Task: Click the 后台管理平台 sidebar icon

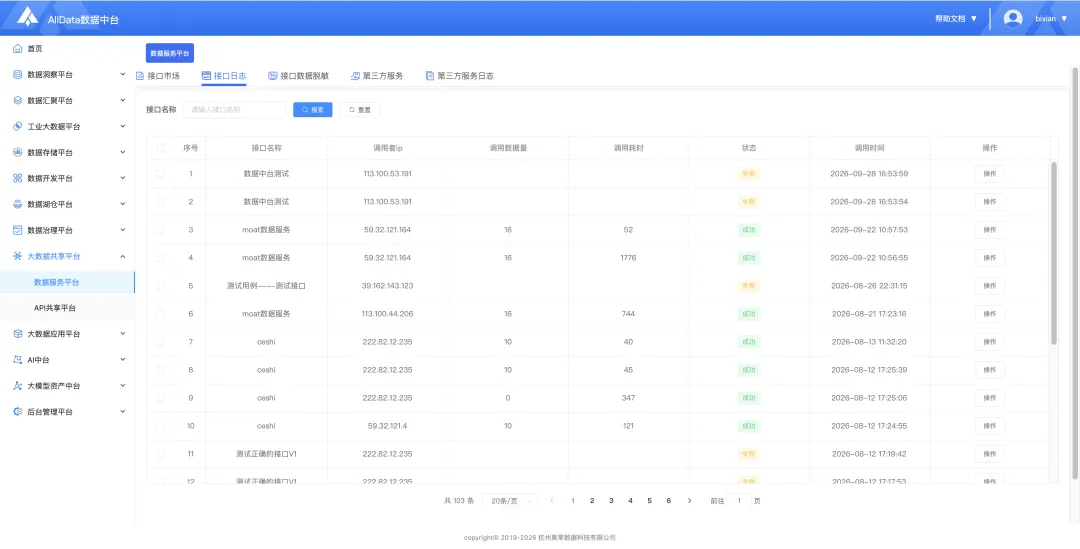Action: coord(18,412)
